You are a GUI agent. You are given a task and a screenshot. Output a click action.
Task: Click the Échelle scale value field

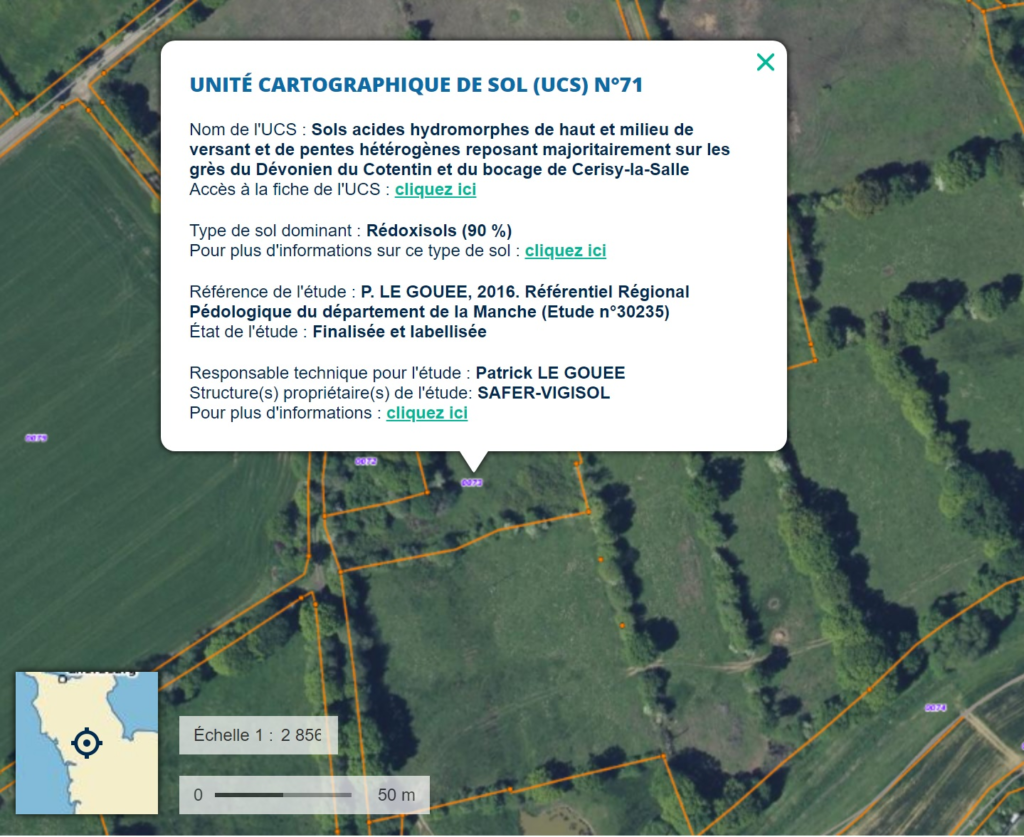[301, 735]
